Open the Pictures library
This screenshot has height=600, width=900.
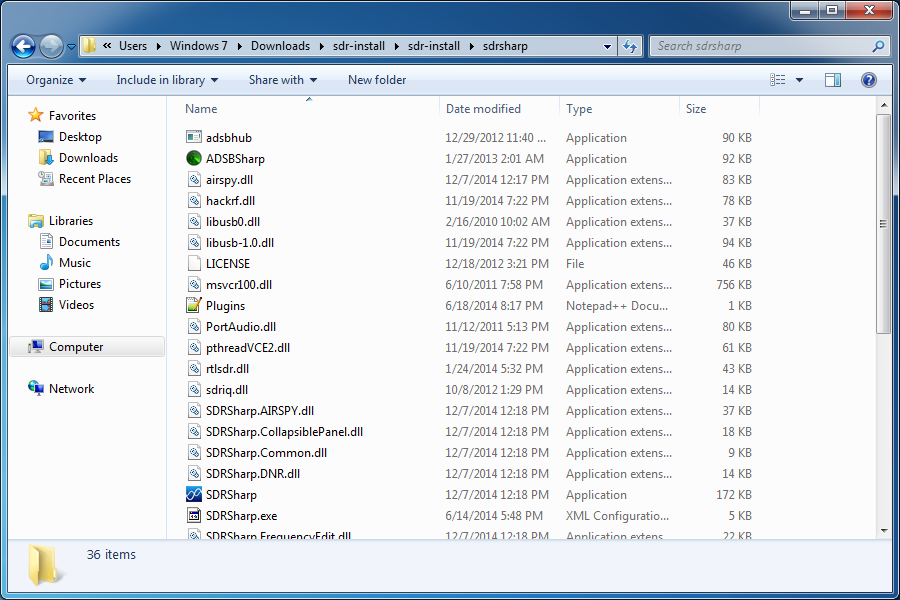pyautogui.click(x=80, y=284)
